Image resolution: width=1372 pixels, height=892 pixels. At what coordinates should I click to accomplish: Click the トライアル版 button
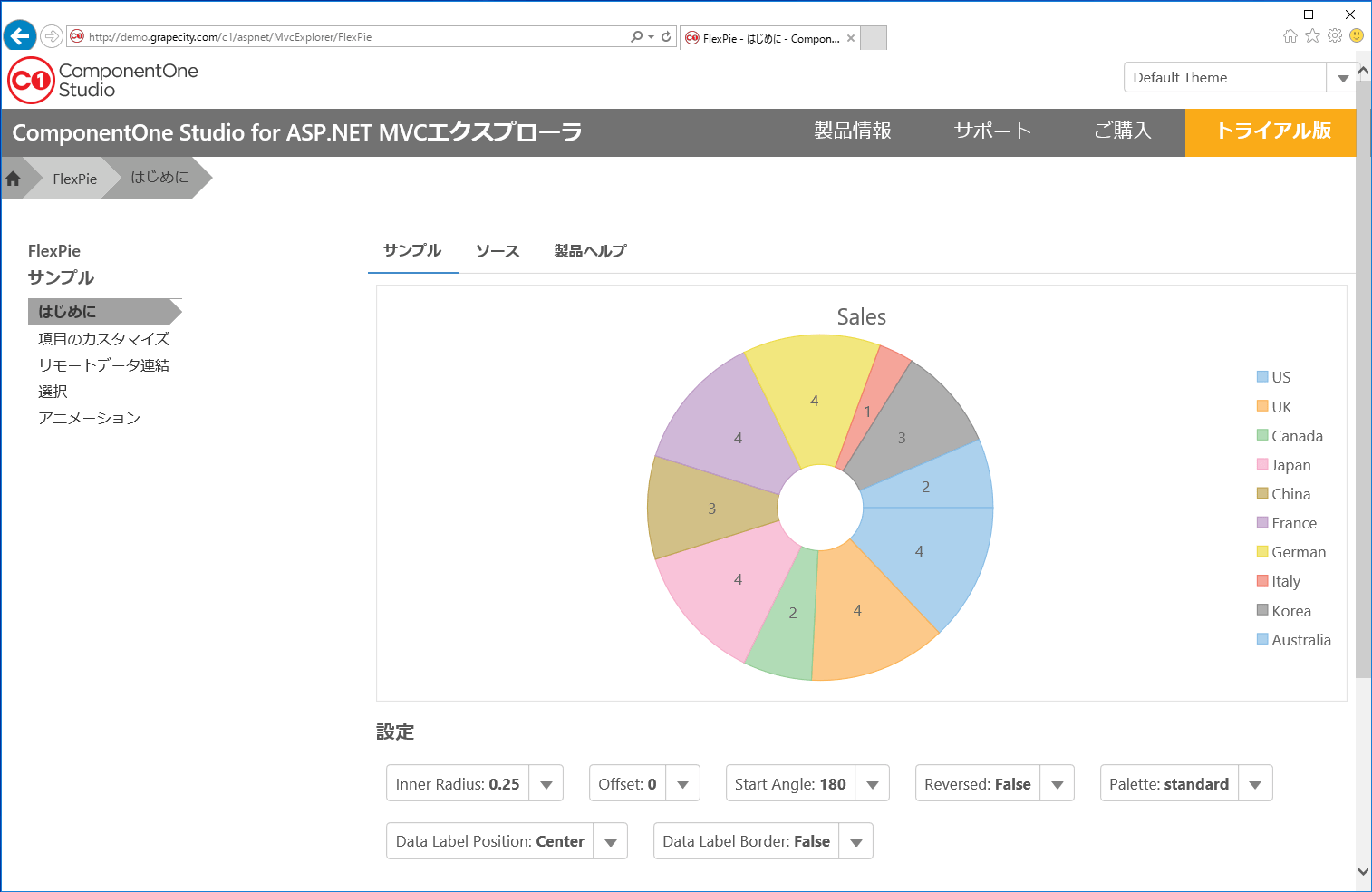click(1270, 132)
